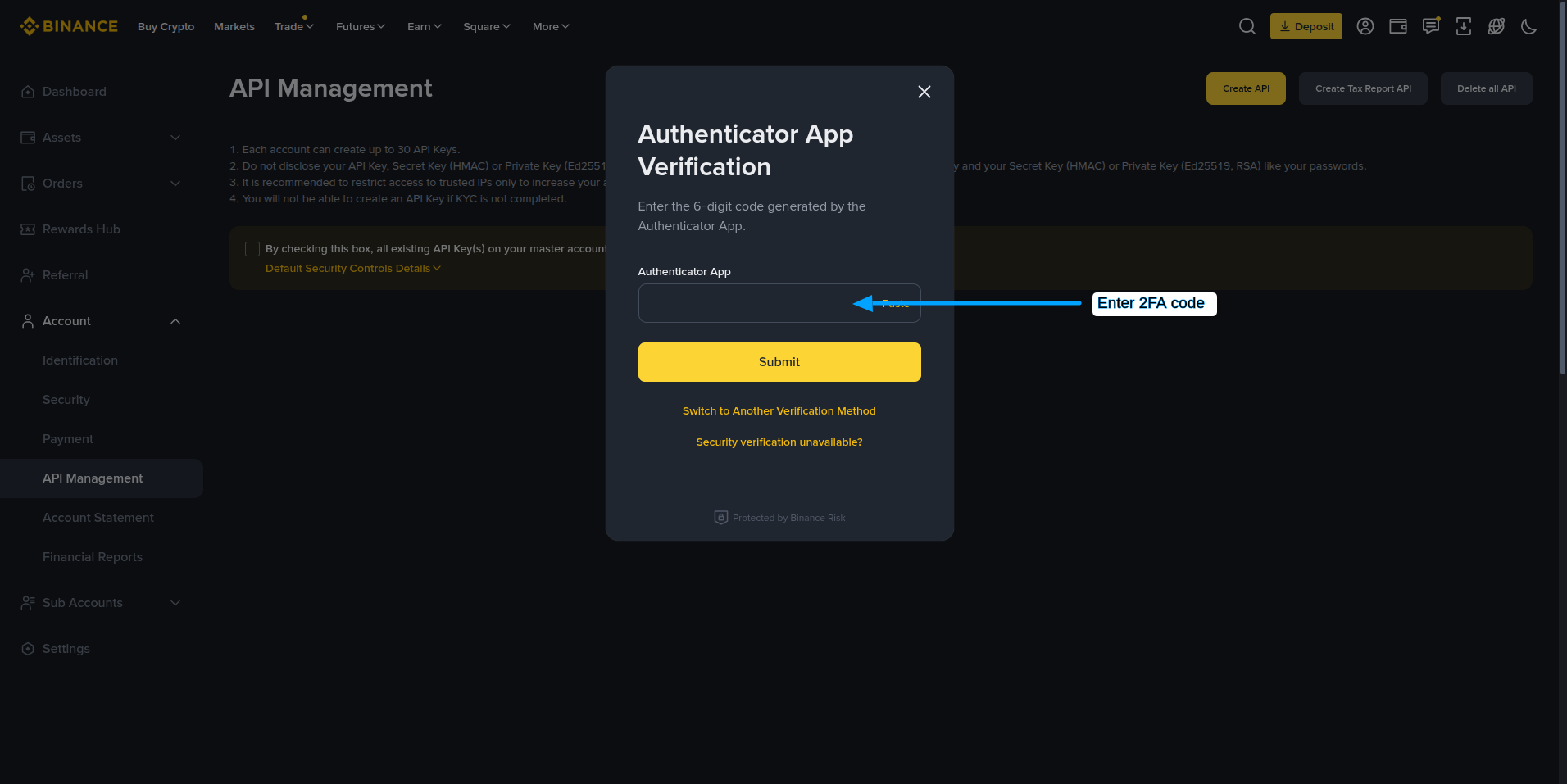
Task: Open Security under Account
Action: (x=66, y=400)
